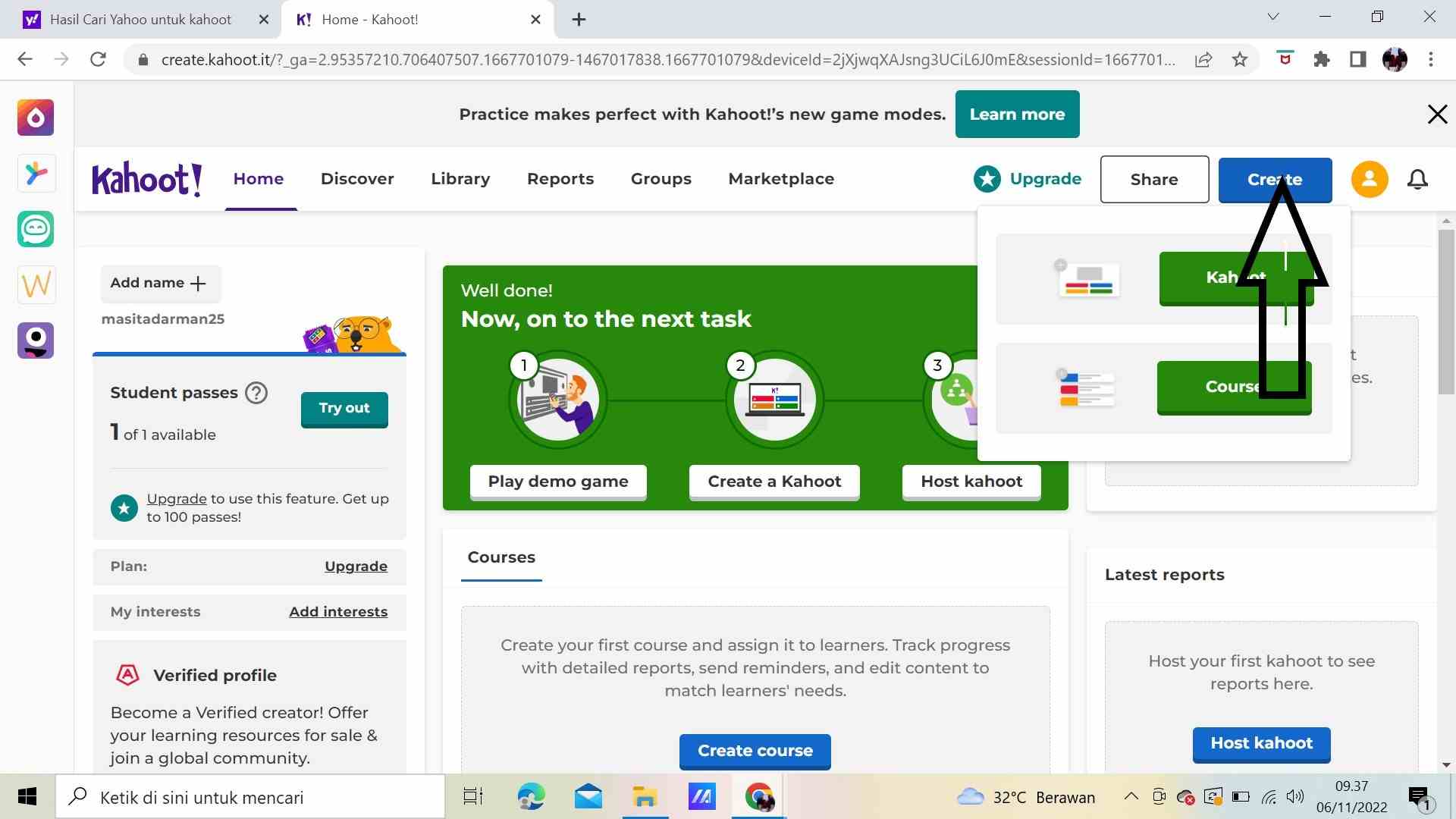Click Add interests link
This screenshot has height=819, width=1456.
338,612
